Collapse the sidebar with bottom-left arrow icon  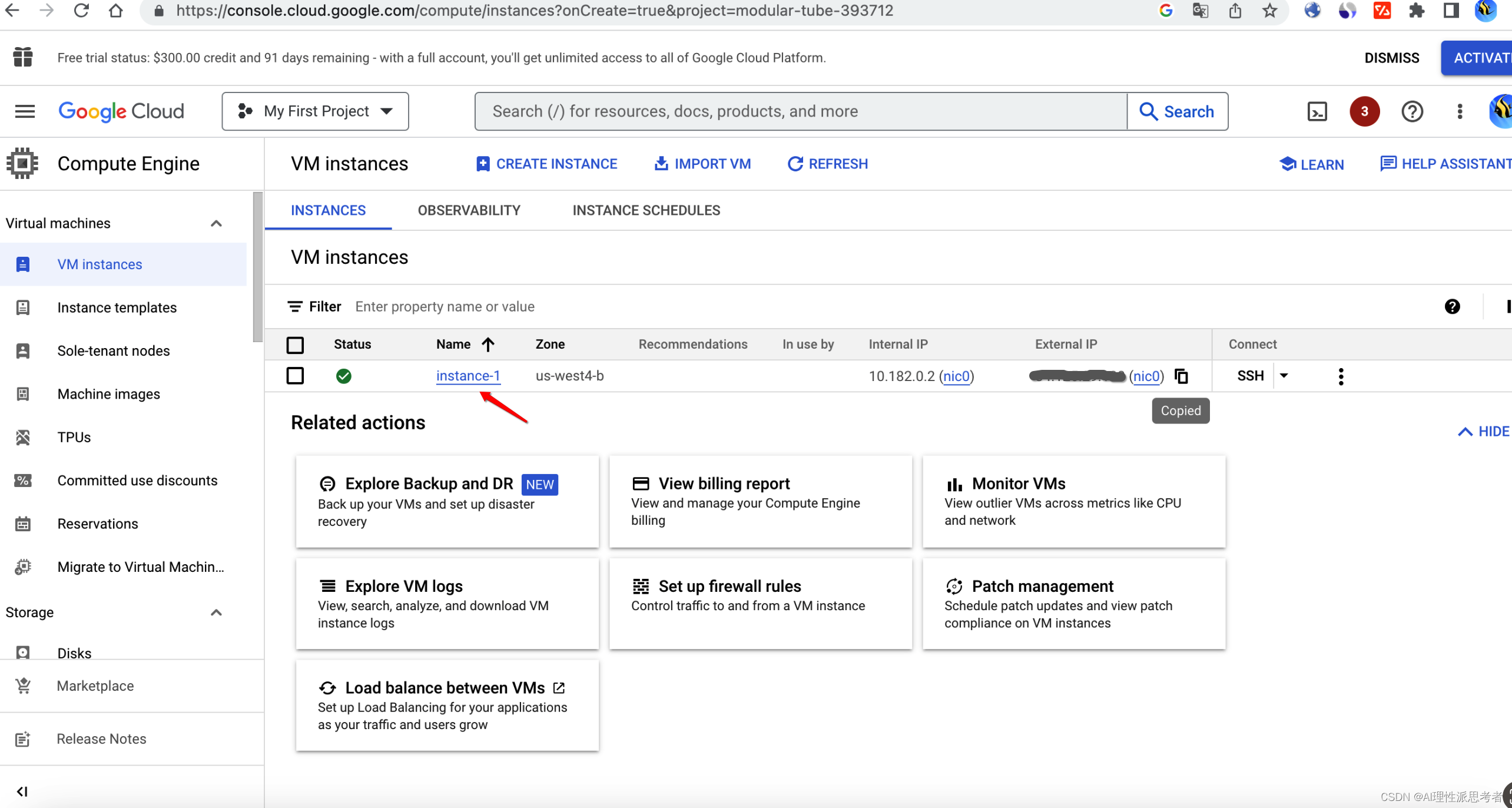pos(22,791)
